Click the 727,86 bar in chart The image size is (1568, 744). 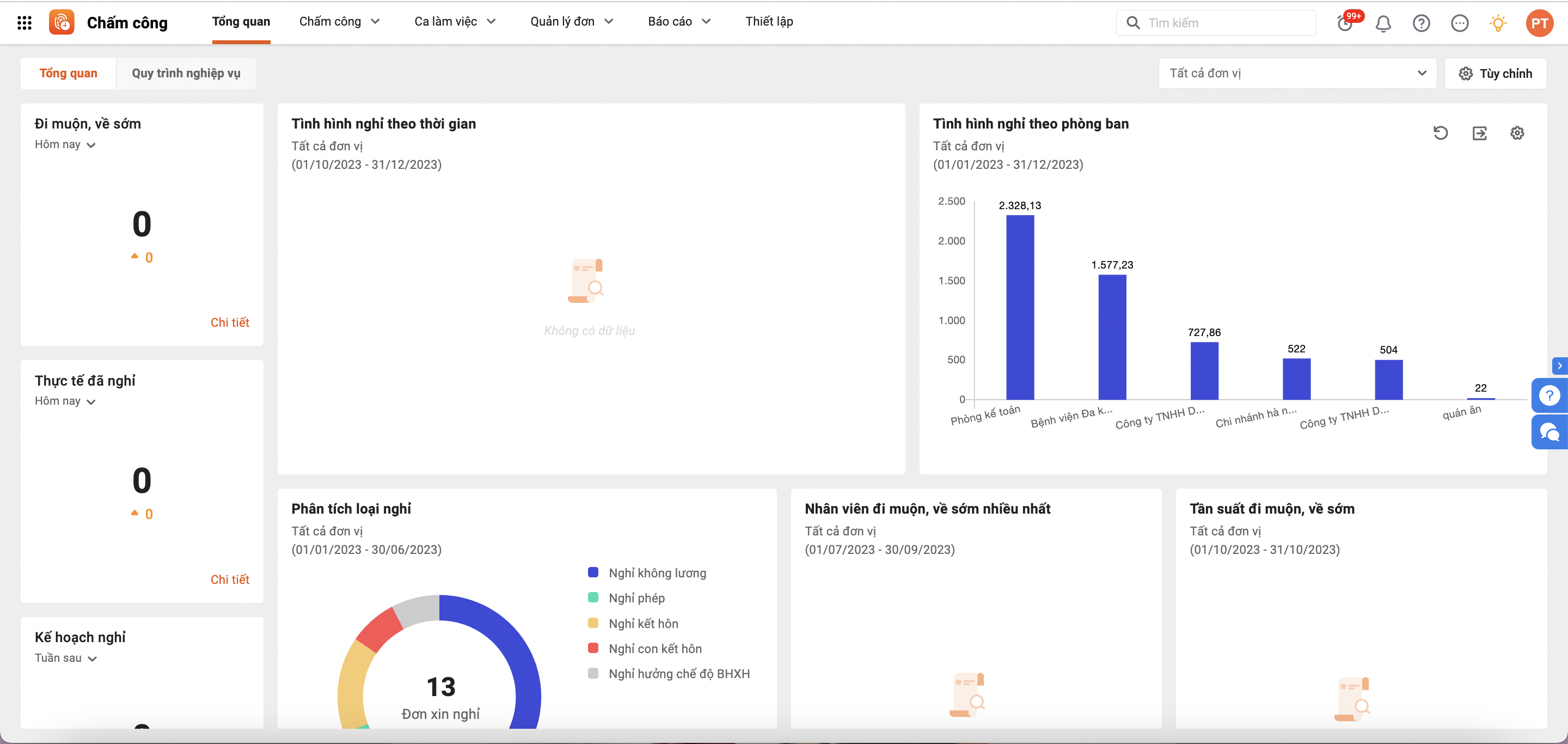(1204, 371)
